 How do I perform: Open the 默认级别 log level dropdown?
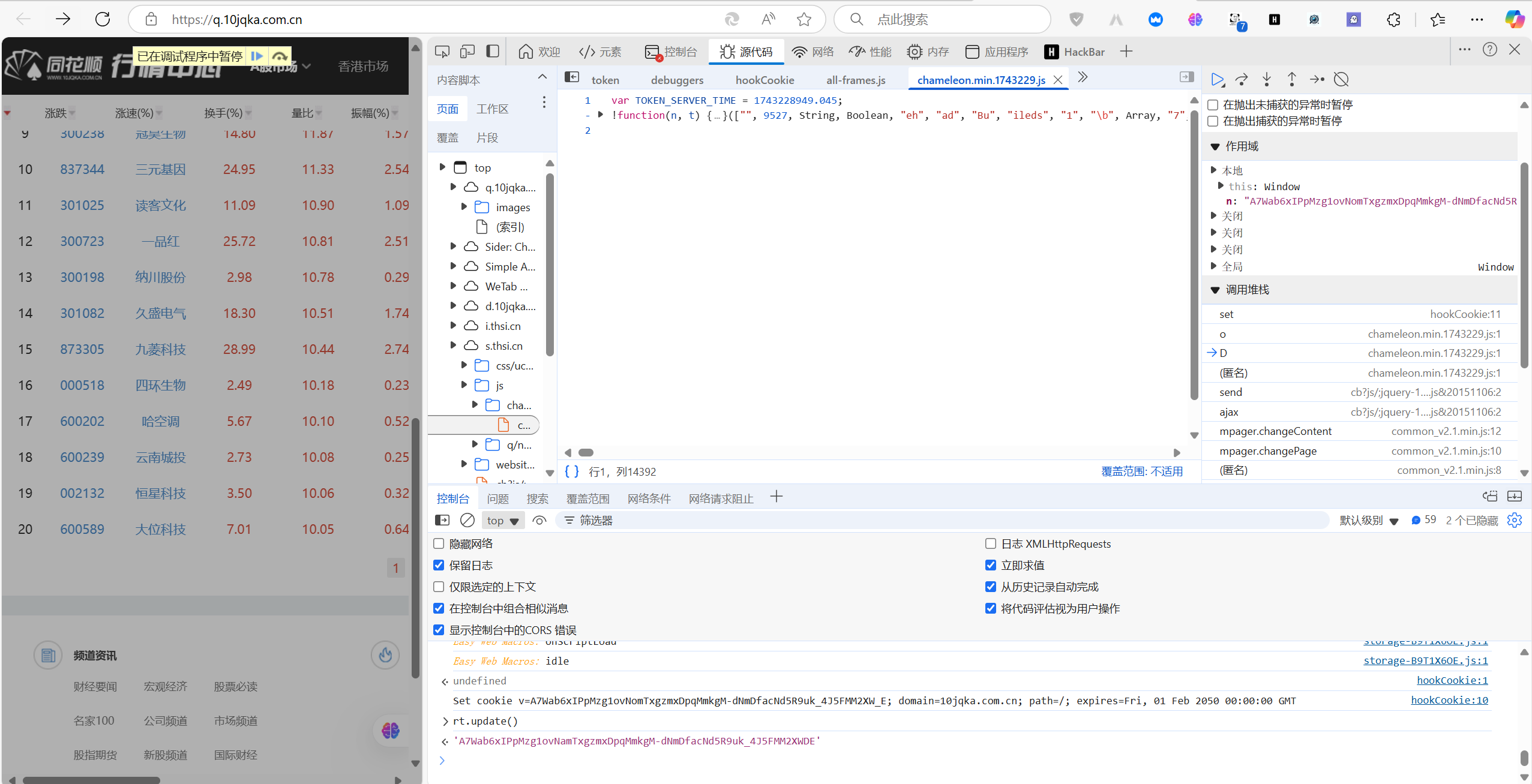[1368, 520]
